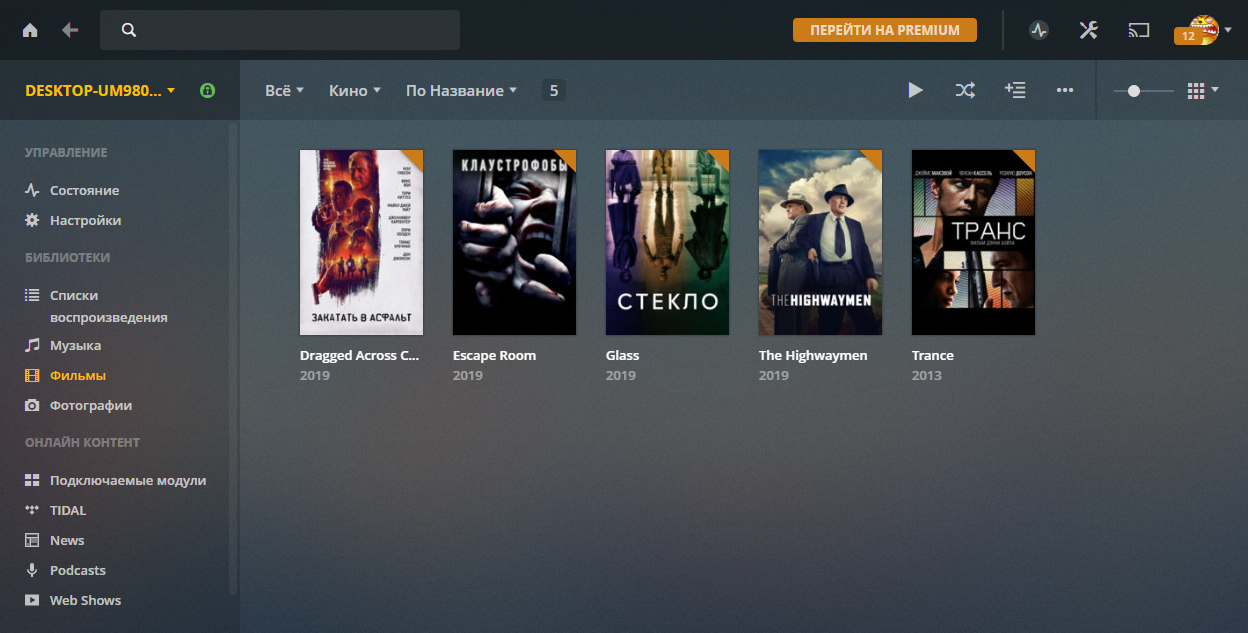Open The Highwaymen poster
Screen dimensions: 1248x633
[x=820, y=242]
